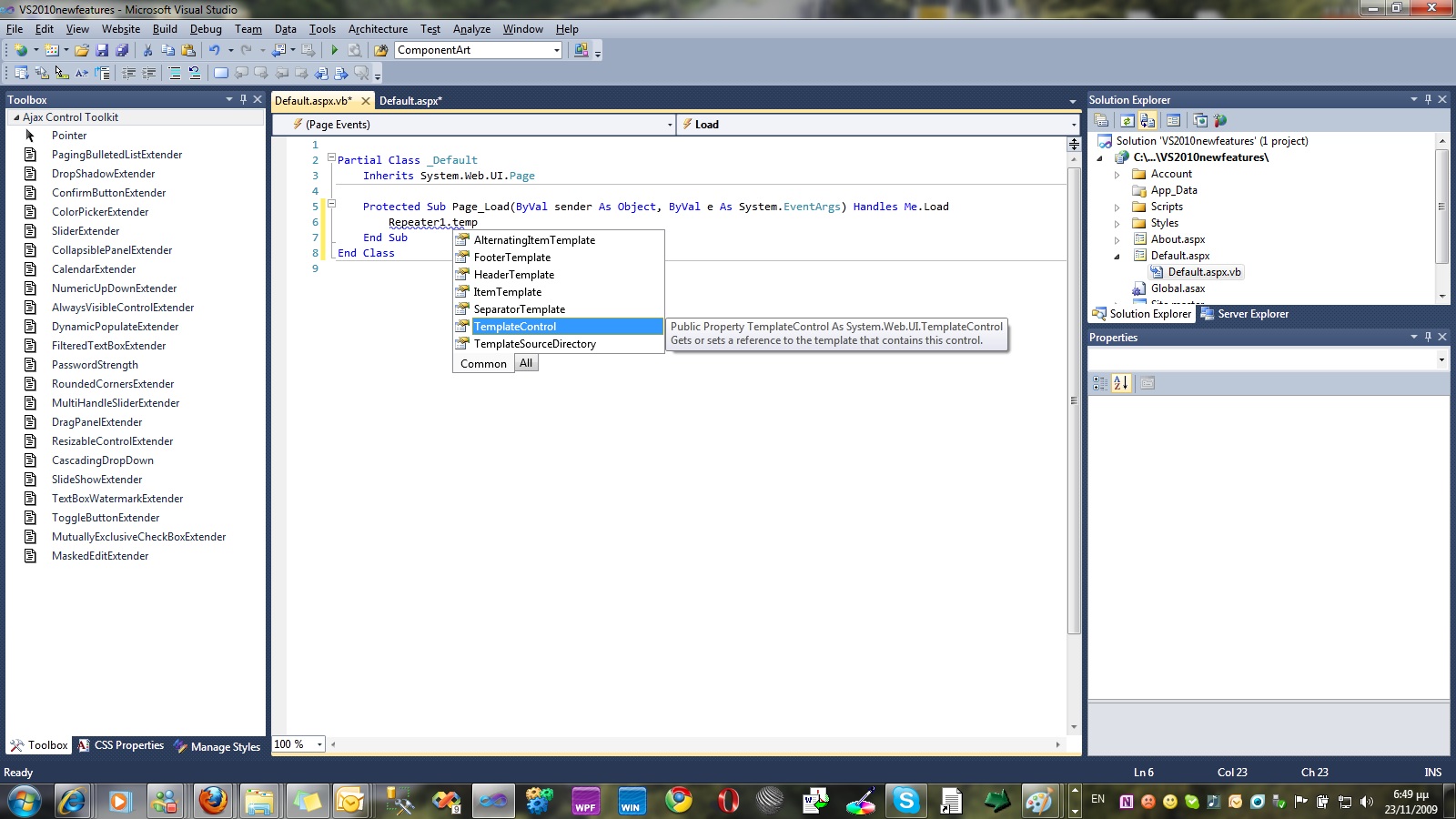Click Refresh icon in Solution Explorer
The height and width of the screenshot is (819, 1456).
coord(1127,120)
